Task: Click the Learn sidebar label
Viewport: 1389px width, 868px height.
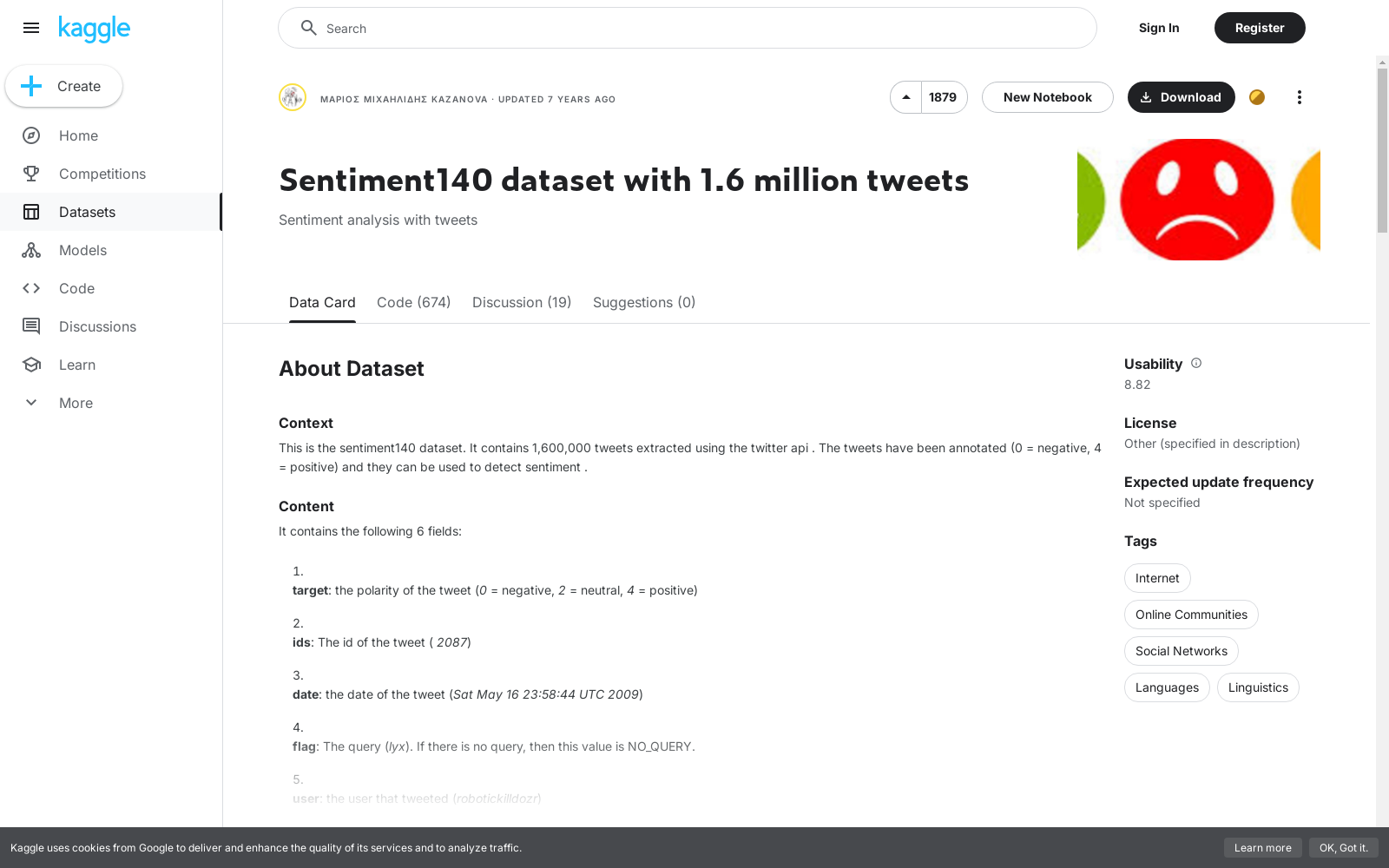Action: [77, 365]
